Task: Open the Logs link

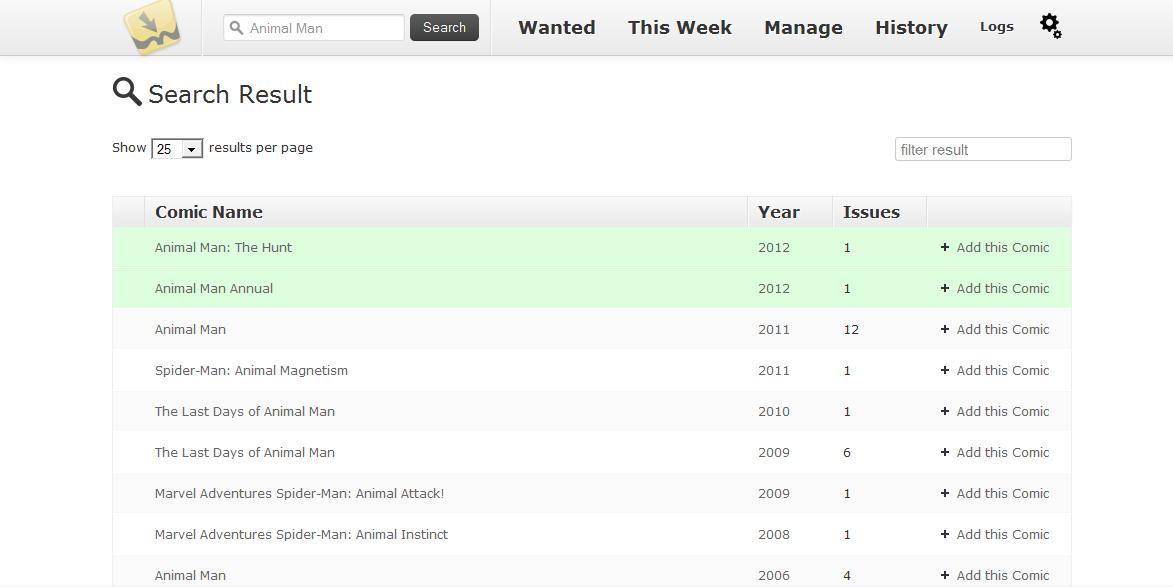Action: 996,27
